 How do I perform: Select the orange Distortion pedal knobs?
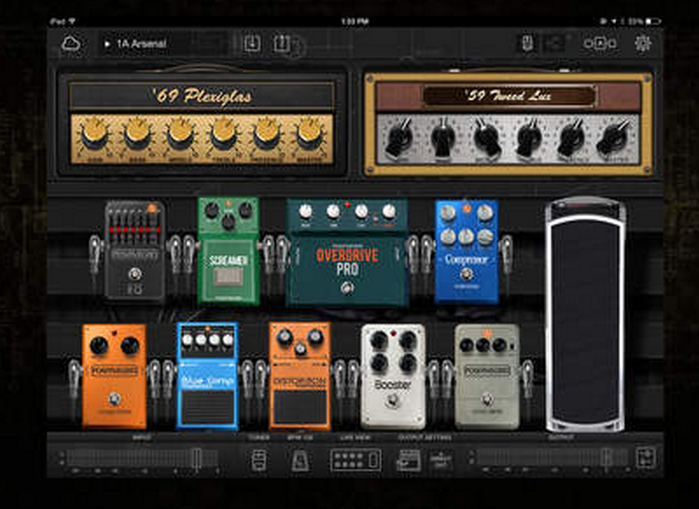[300, 341]
